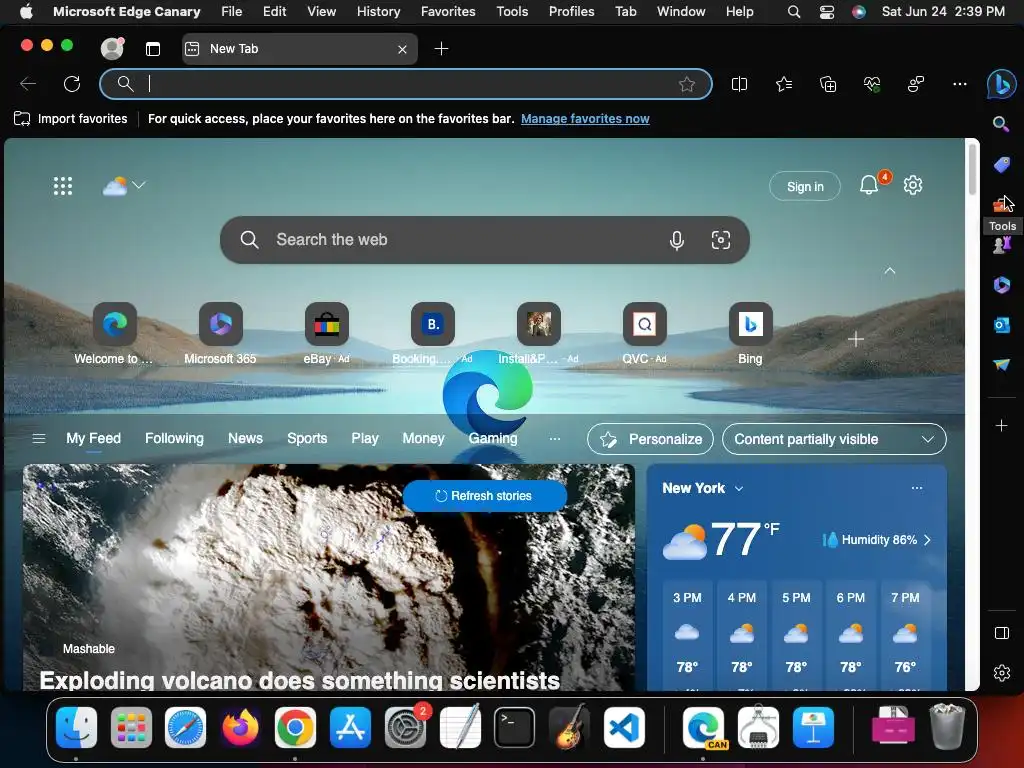Open the Tools toolbox icon in sidebar
The image size is (1024, 768).
click(x=1001, y=205)
